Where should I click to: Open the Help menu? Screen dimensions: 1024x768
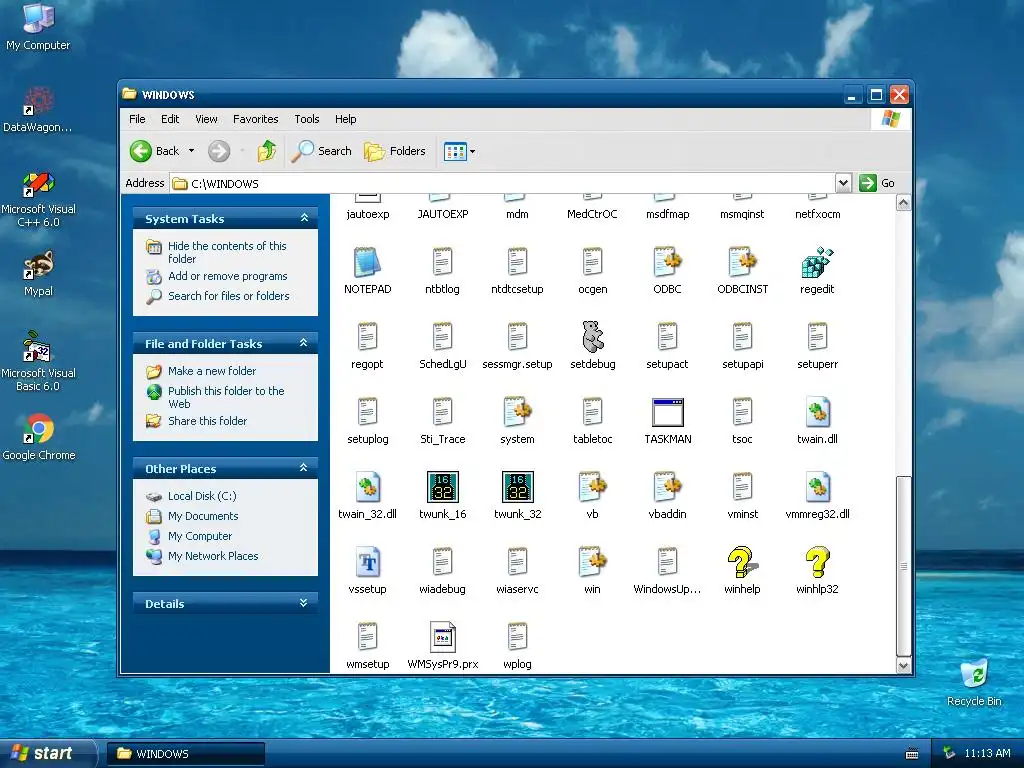(x=345, y=119)
